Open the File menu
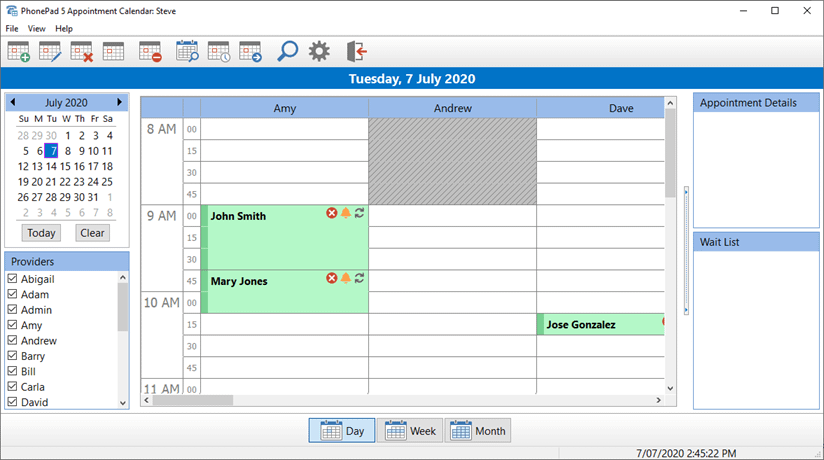This screenshot has width=824, height=460. 12,28
